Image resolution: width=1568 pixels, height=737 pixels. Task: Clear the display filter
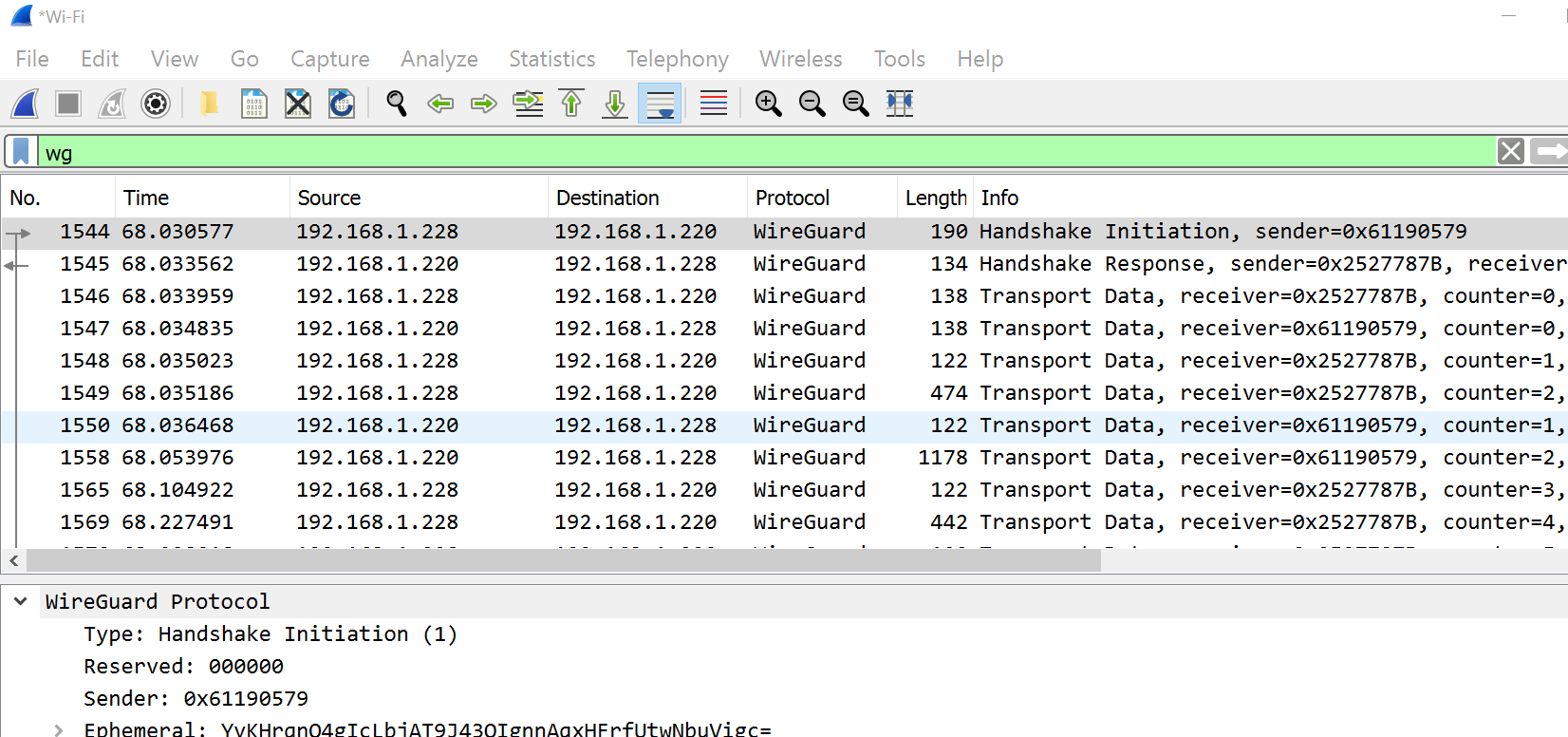click(1510, 152)
